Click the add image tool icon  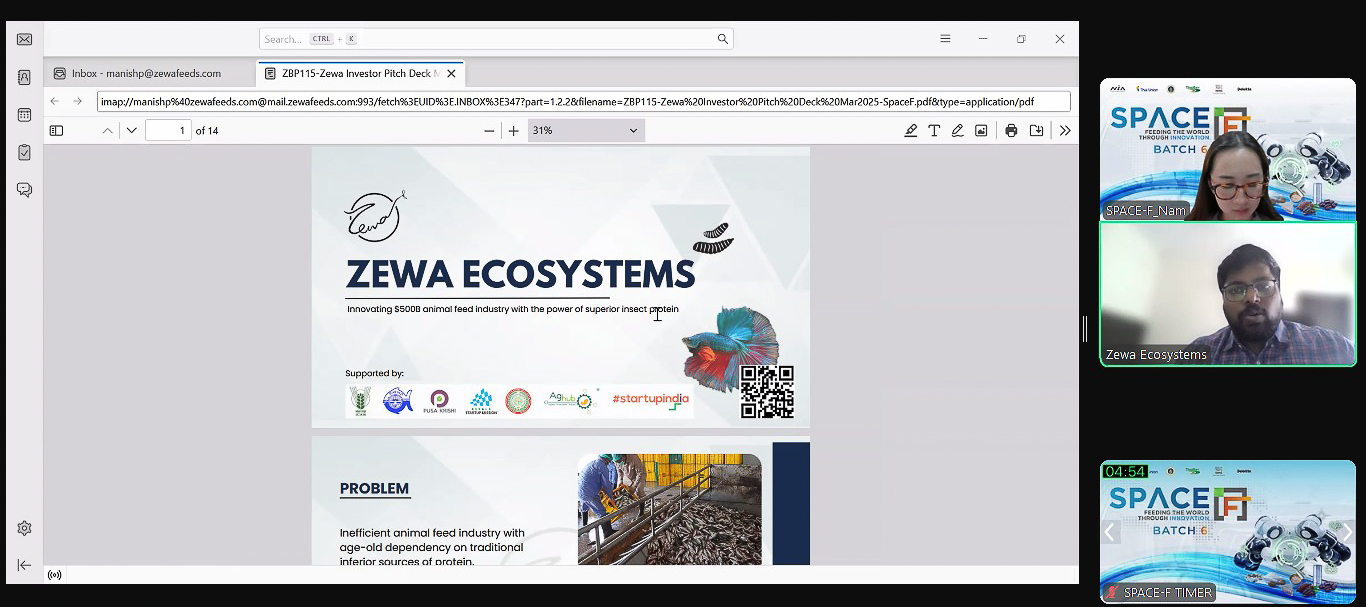pos(981,131)
